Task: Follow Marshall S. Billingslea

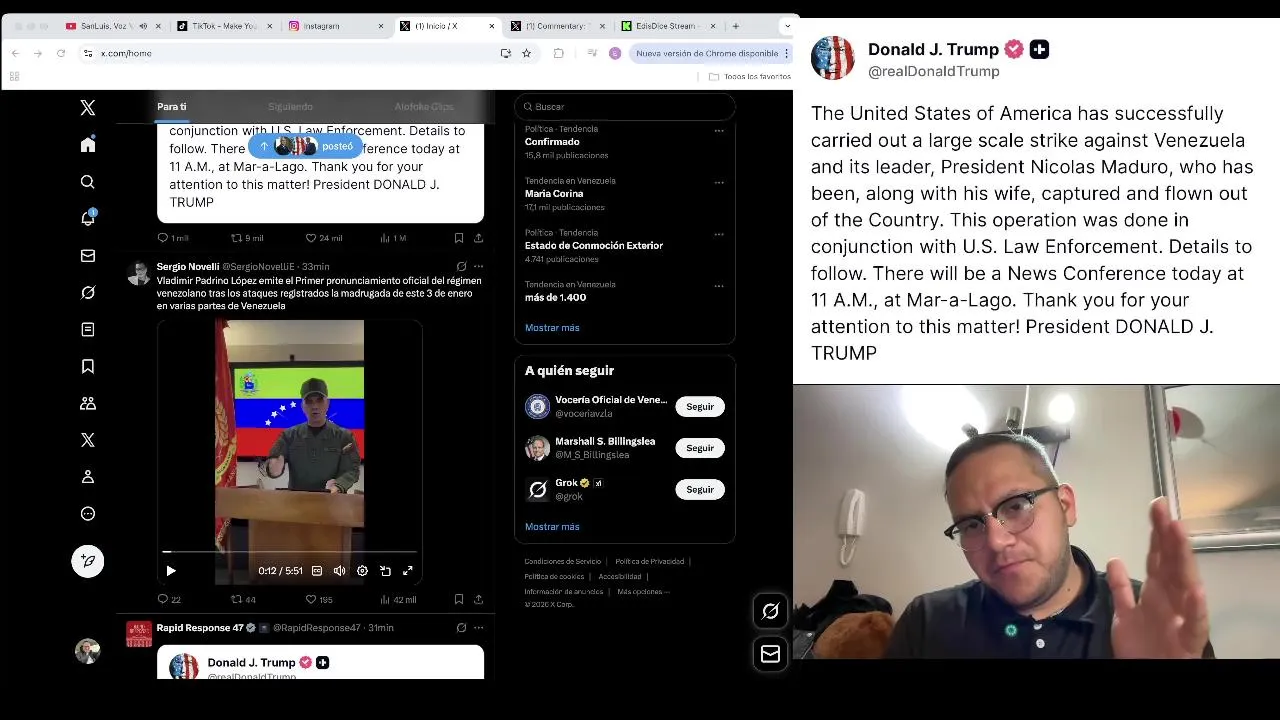Action: tap(700, 448)
